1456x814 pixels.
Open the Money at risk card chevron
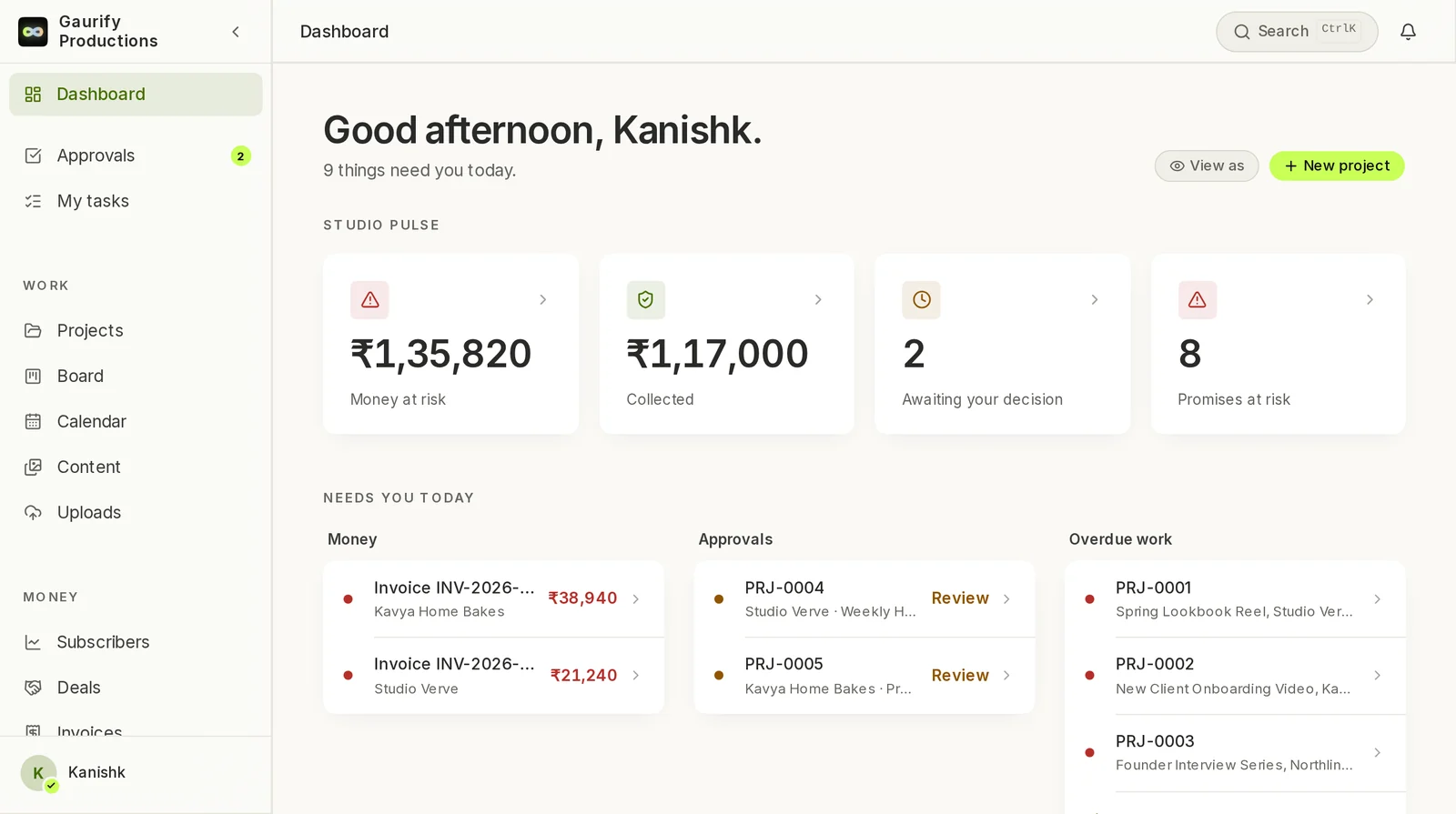click(542, 299)
